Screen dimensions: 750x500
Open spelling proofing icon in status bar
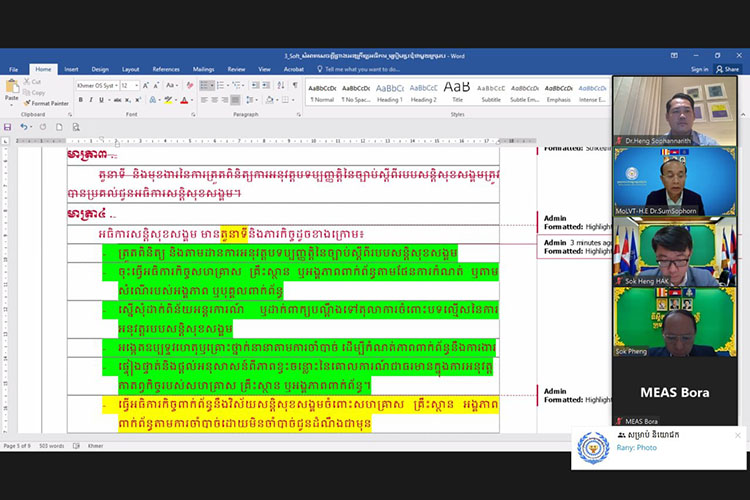pyautogui.click(x=76, y=446)
